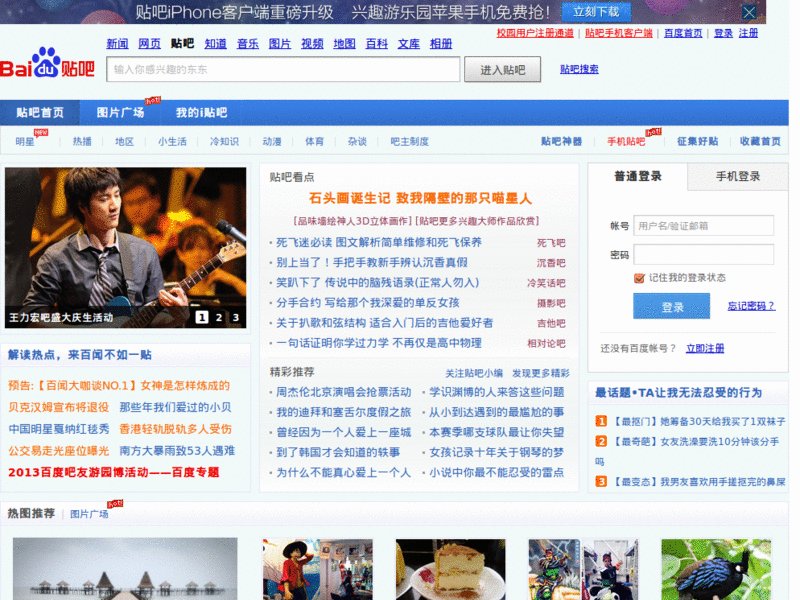
Task: Focus the Tieba search input field
Action: pos(283,69)
